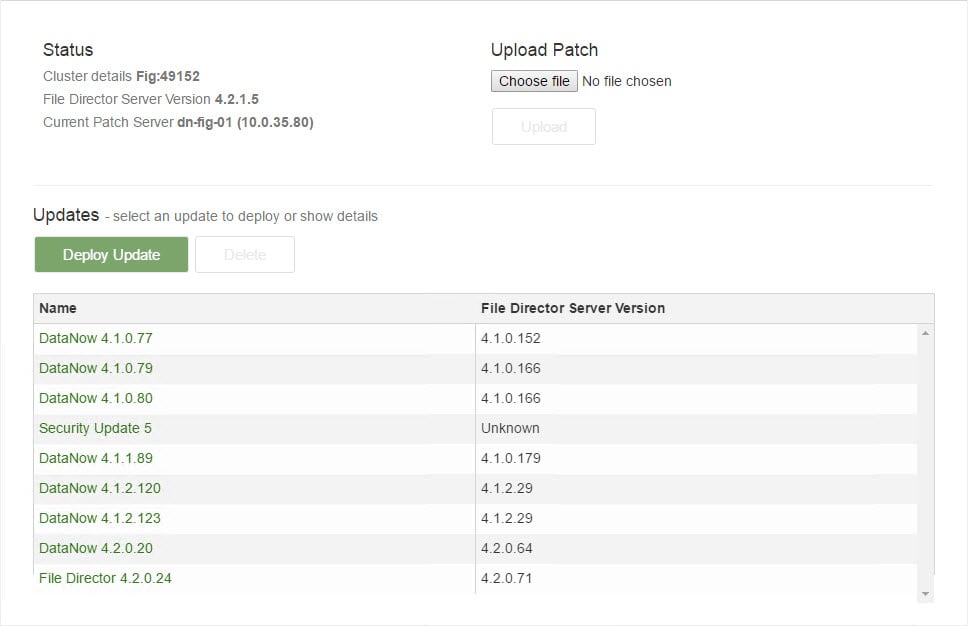This screenshot has width=968, height=626.
Task: Click the 'No file chosen' text field area
Action: click(x=627, y=81)
